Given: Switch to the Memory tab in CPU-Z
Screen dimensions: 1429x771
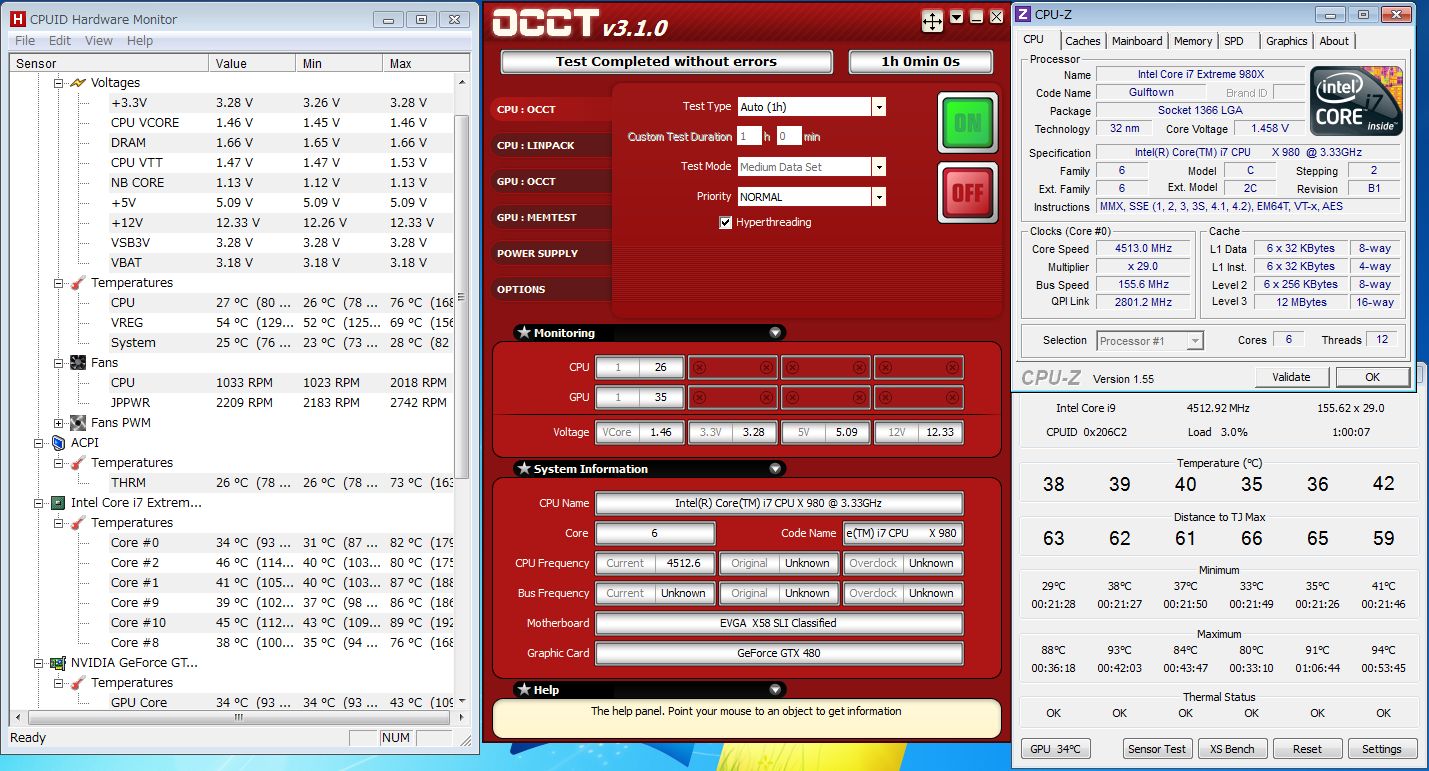Looking at the screenshot, I should (x=1193, y=41).
